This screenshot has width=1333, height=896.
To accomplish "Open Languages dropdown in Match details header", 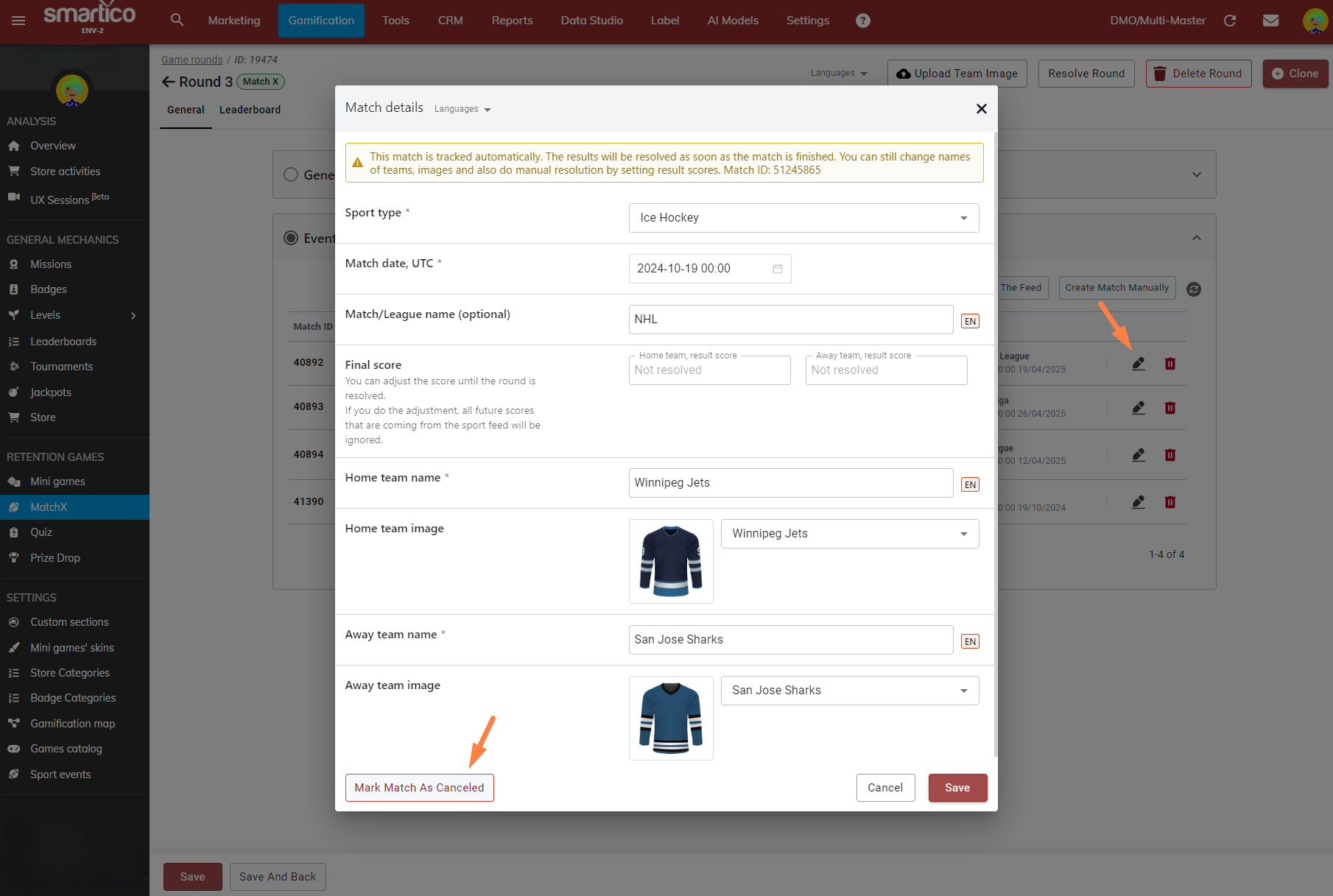I will tap(462, 109).
